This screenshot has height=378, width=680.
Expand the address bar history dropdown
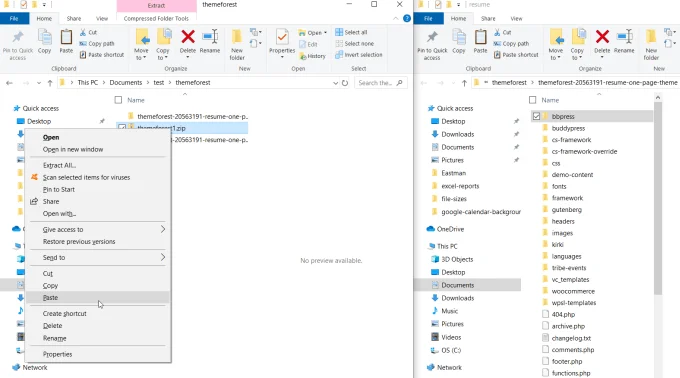pyautogui.click(x=335, y=83)
